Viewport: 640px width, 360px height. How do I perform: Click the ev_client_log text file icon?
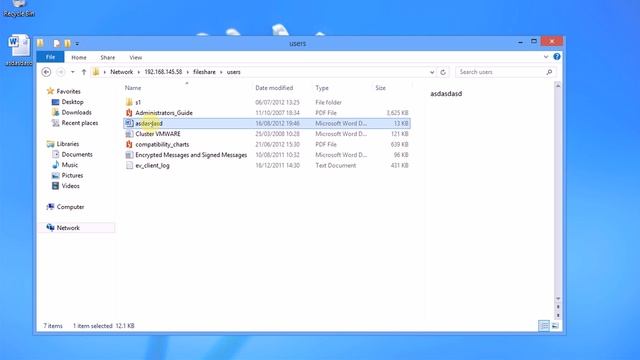click(129, 165)
